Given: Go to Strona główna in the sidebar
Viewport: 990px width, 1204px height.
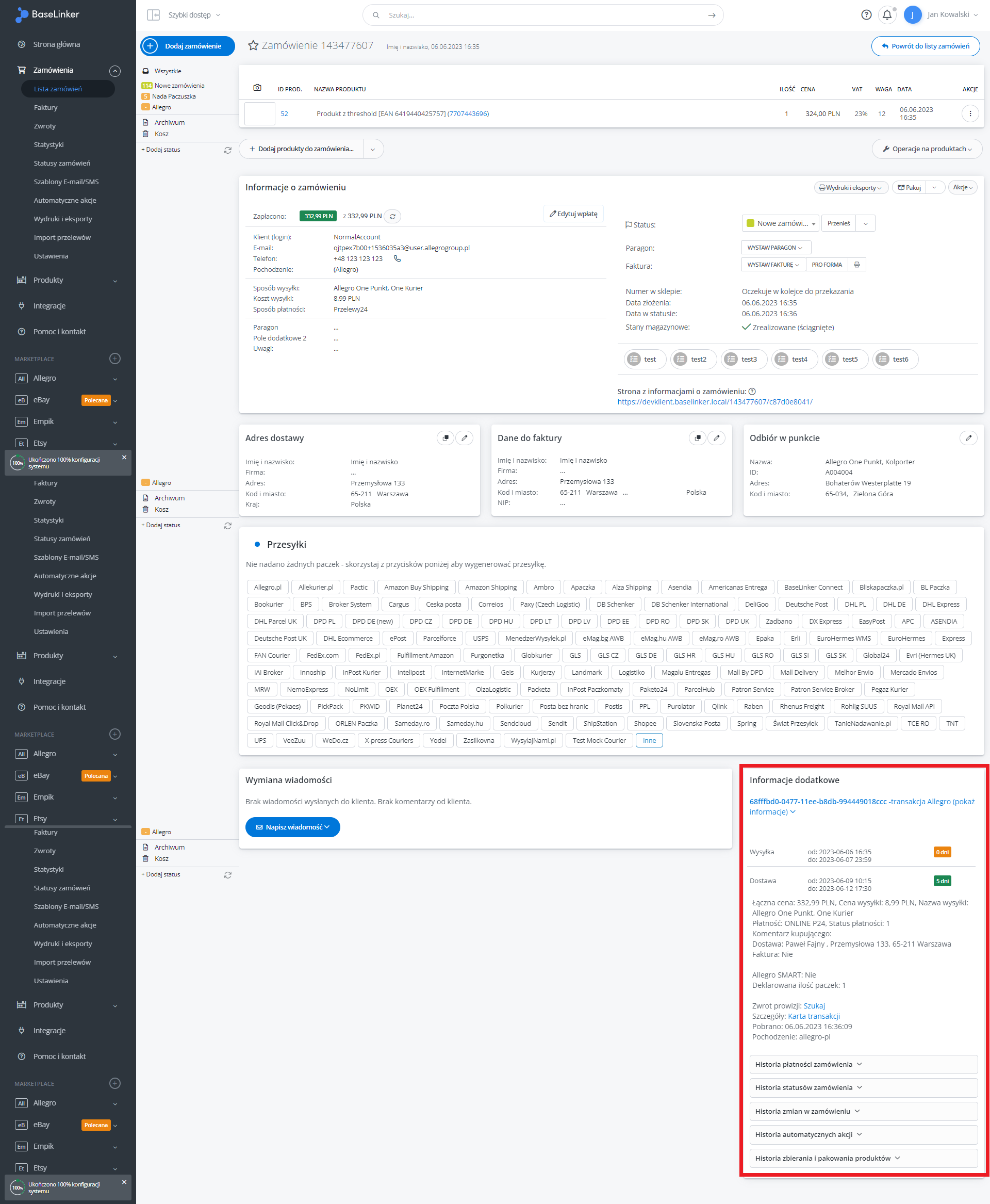Looking at the screenshot, I should pos(56,44).
